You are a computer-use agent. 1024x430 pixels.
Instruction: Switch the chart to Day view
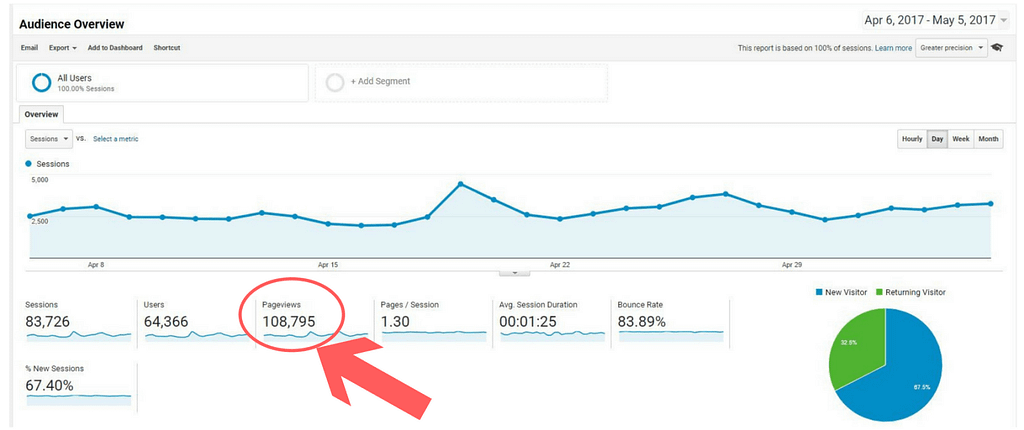tap(937, 139)
